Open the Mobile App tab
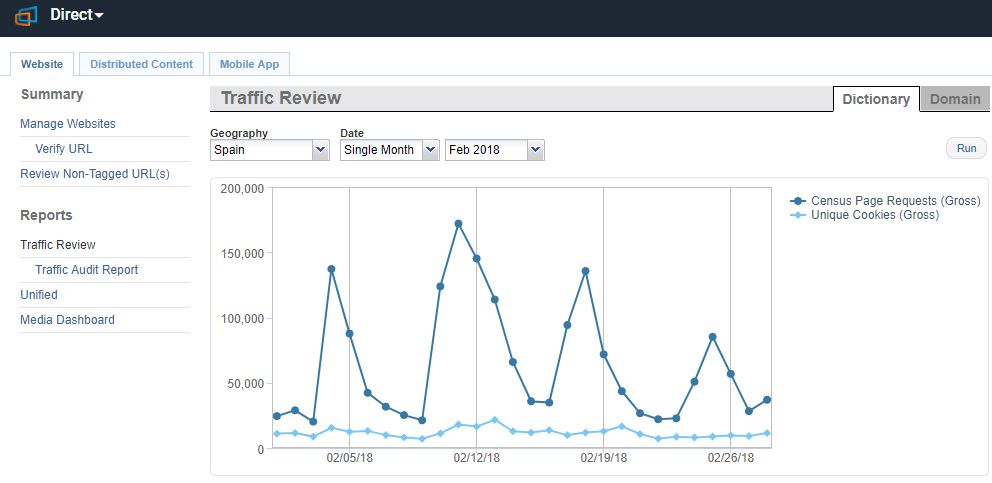Image resolution: width=992 pixels, height=483 pixels. point(249,64)
